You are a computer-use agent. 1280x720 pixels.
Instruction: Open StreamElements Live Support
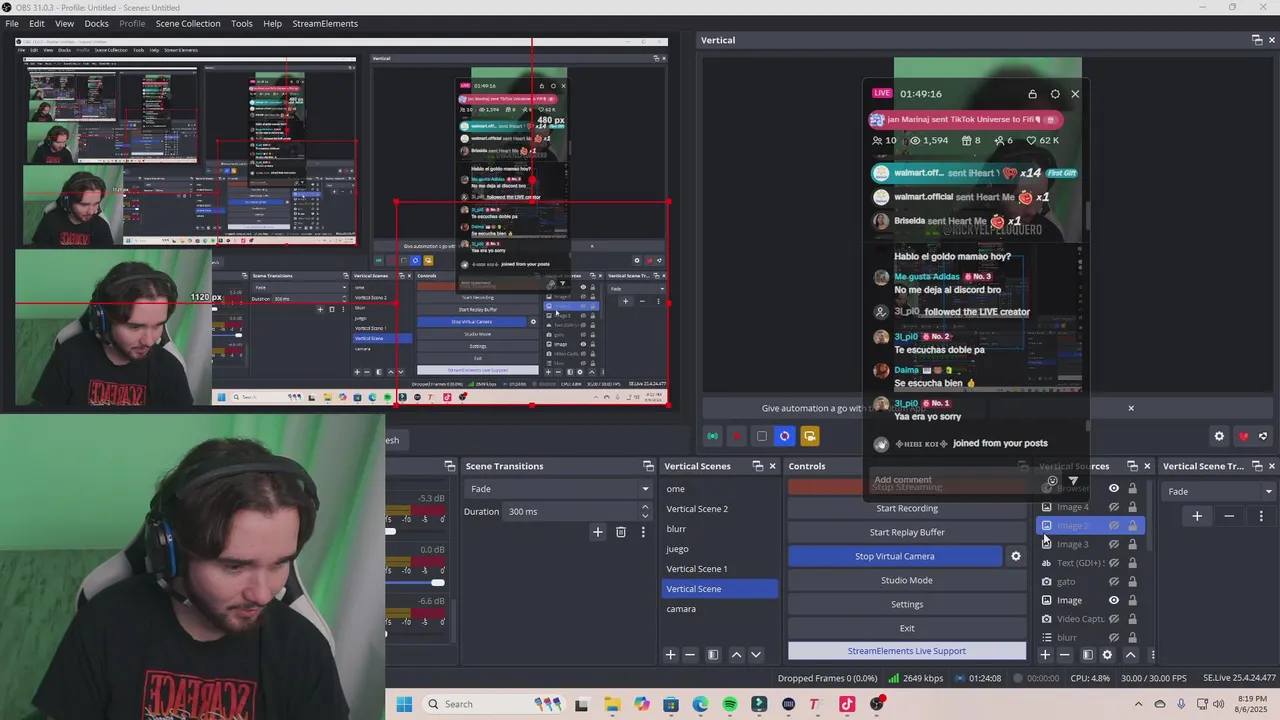[907, 651]
